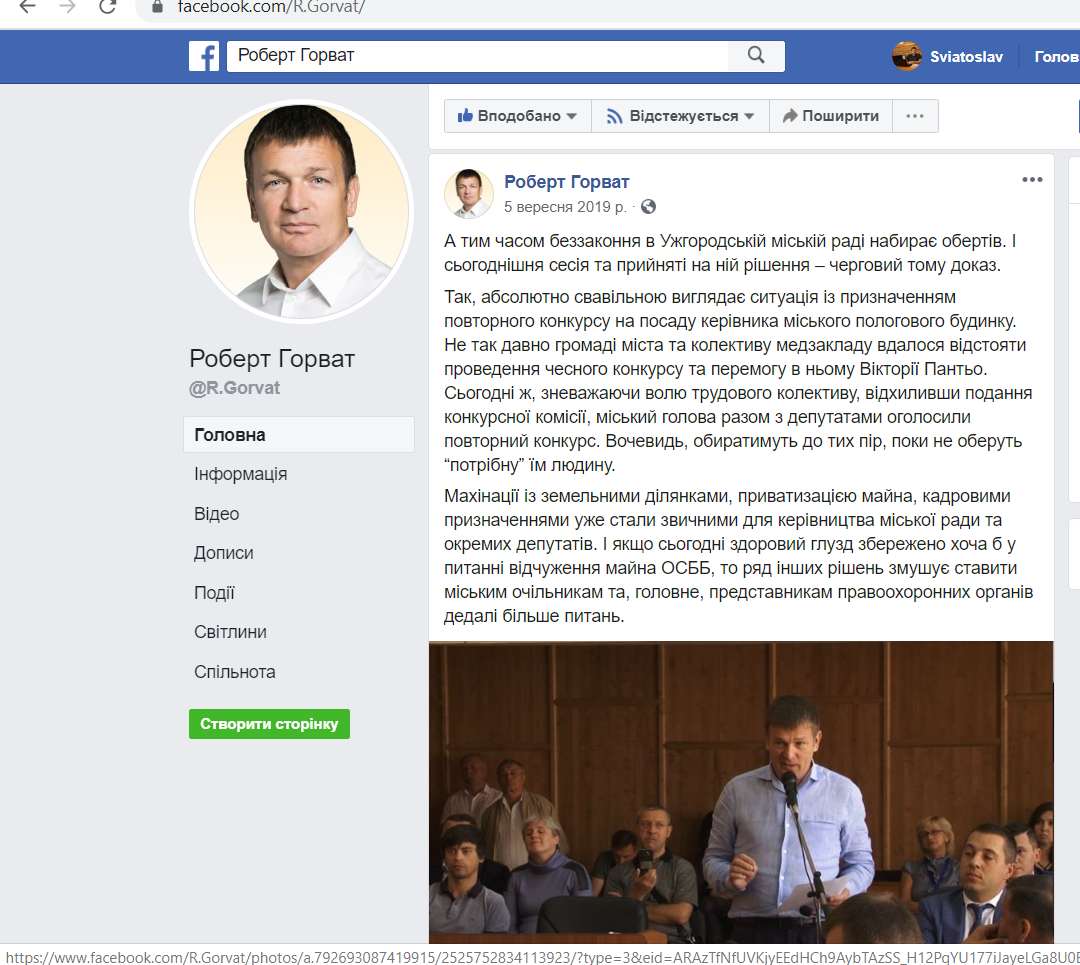Click the public globe privacy icon
The width and height of the screenshot is (1080, 965).
(648, 207)
